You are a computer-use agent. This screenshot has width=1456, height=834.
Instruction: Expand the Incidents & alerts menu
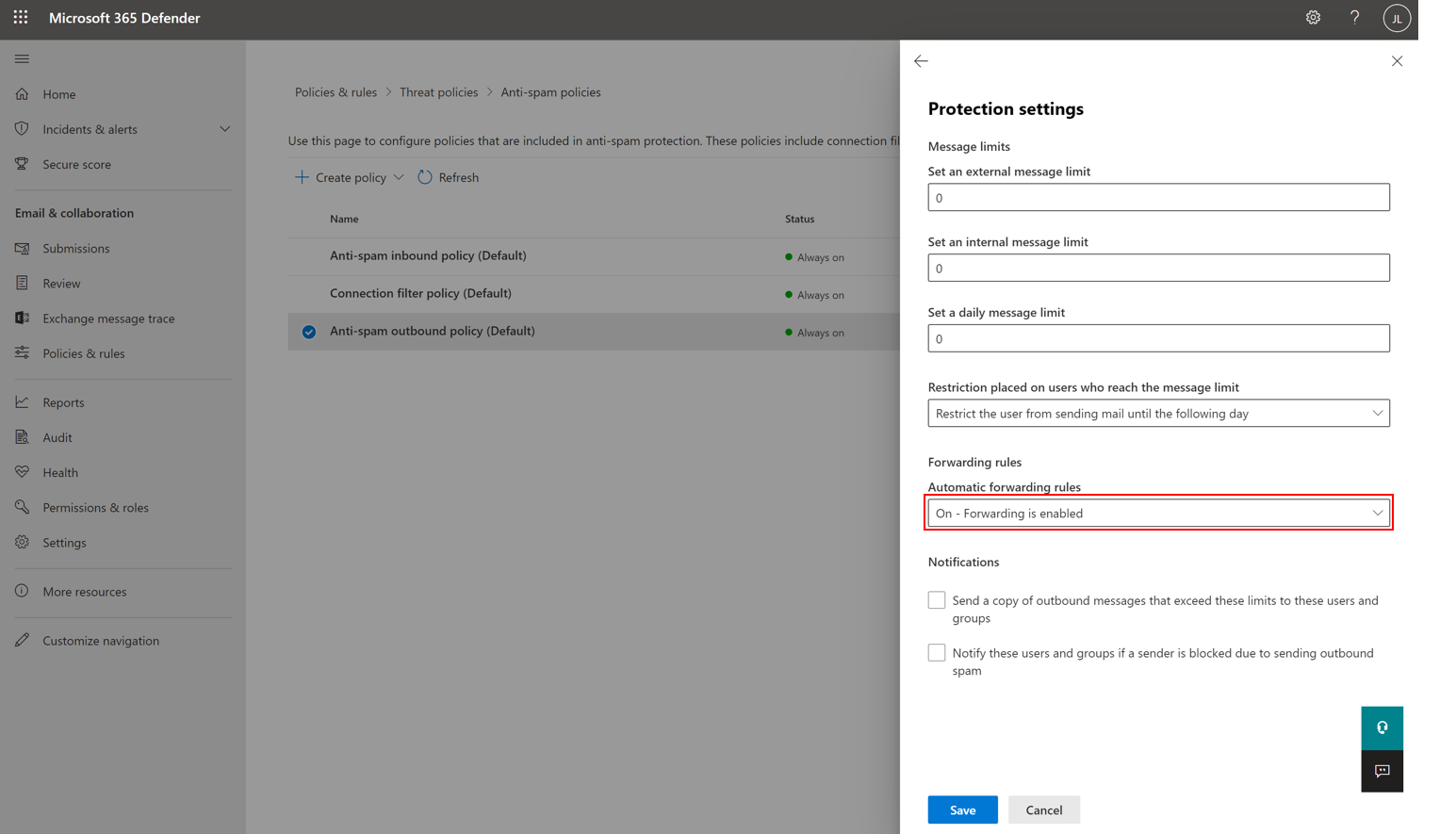coord(224,128)
